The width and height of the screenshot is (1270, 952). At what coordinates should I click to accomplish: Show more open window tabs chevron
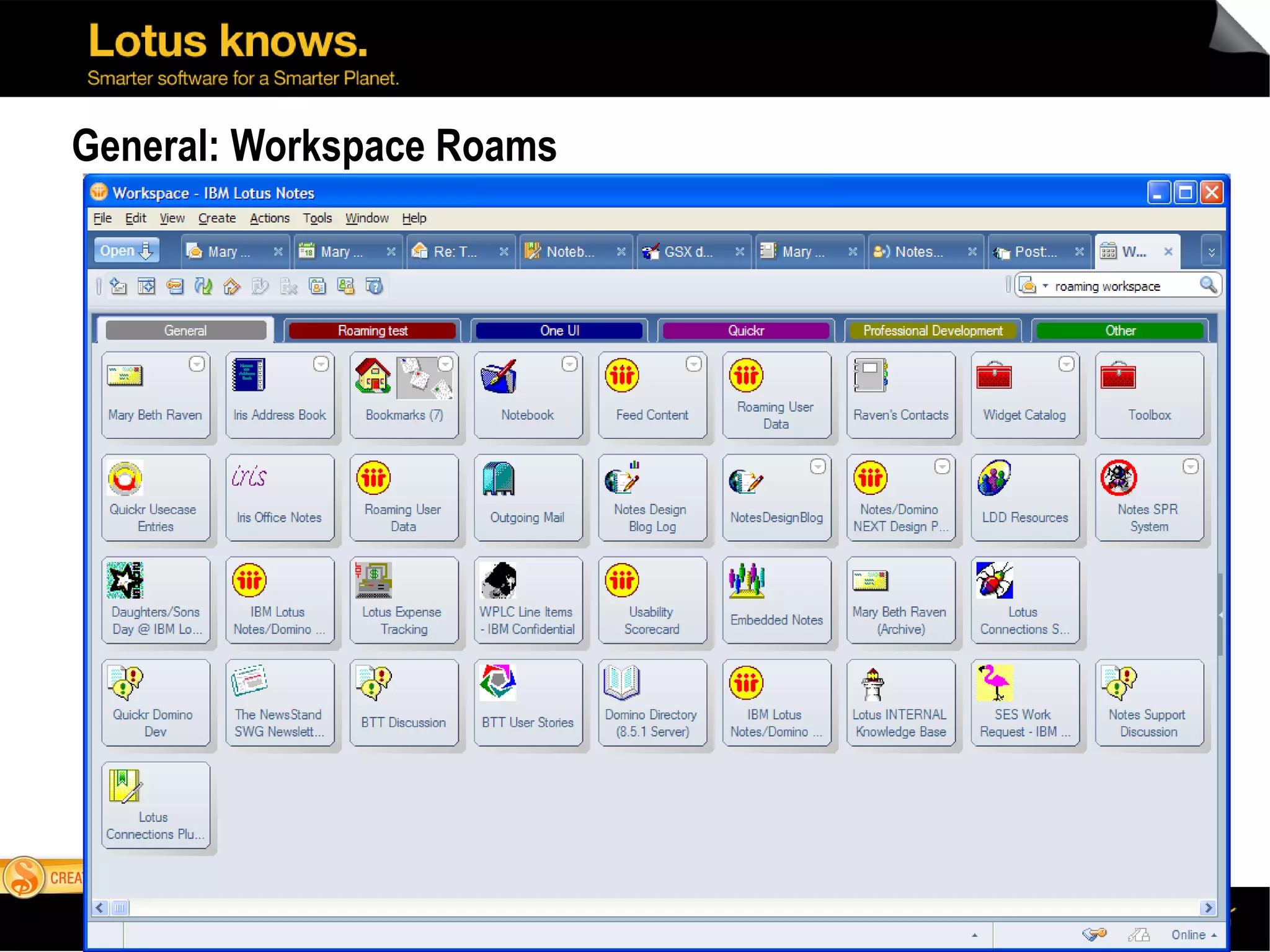[1211, 252]
